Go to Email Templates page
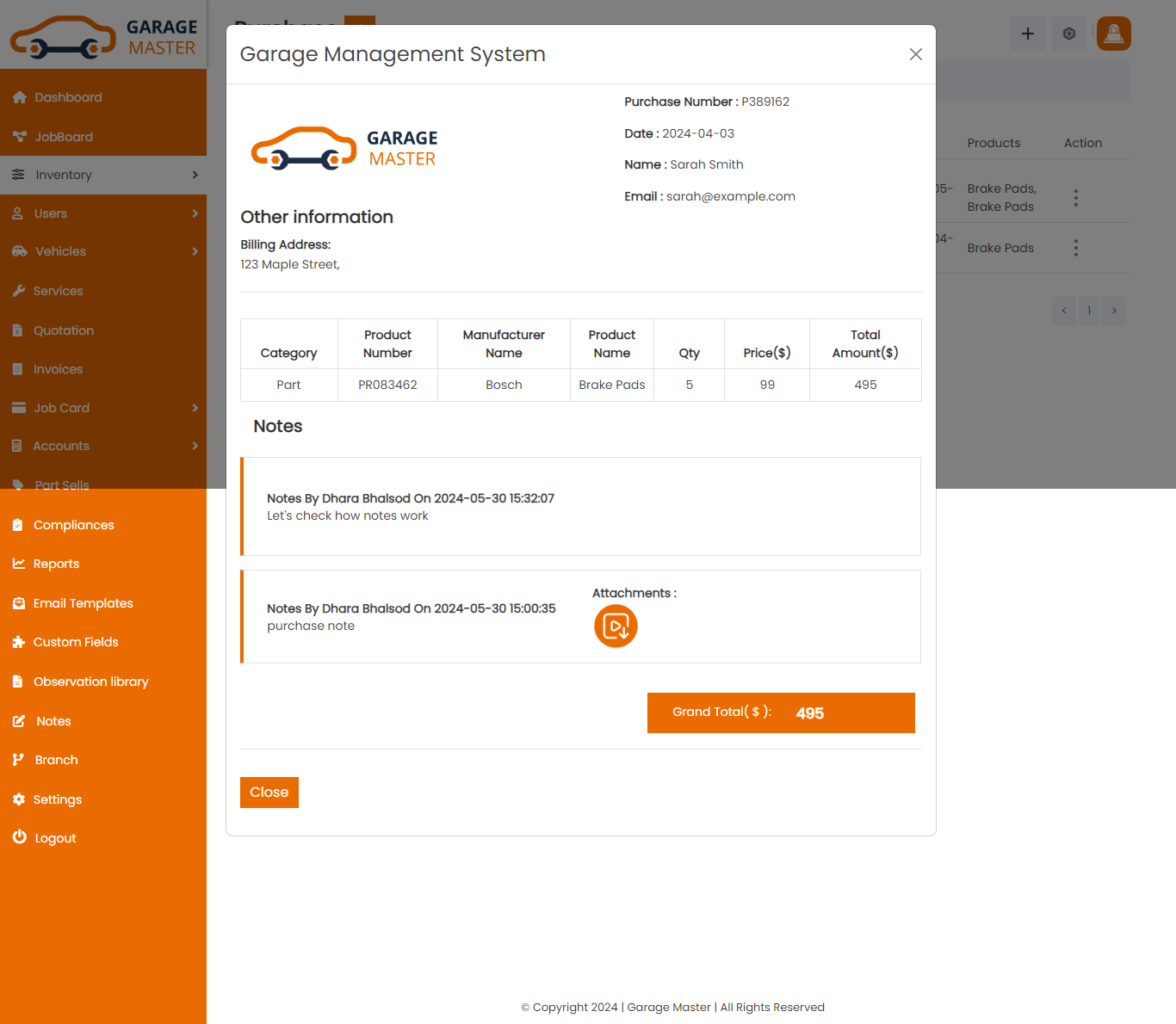Screen dimensions: 1176x1024 [83, 603]
